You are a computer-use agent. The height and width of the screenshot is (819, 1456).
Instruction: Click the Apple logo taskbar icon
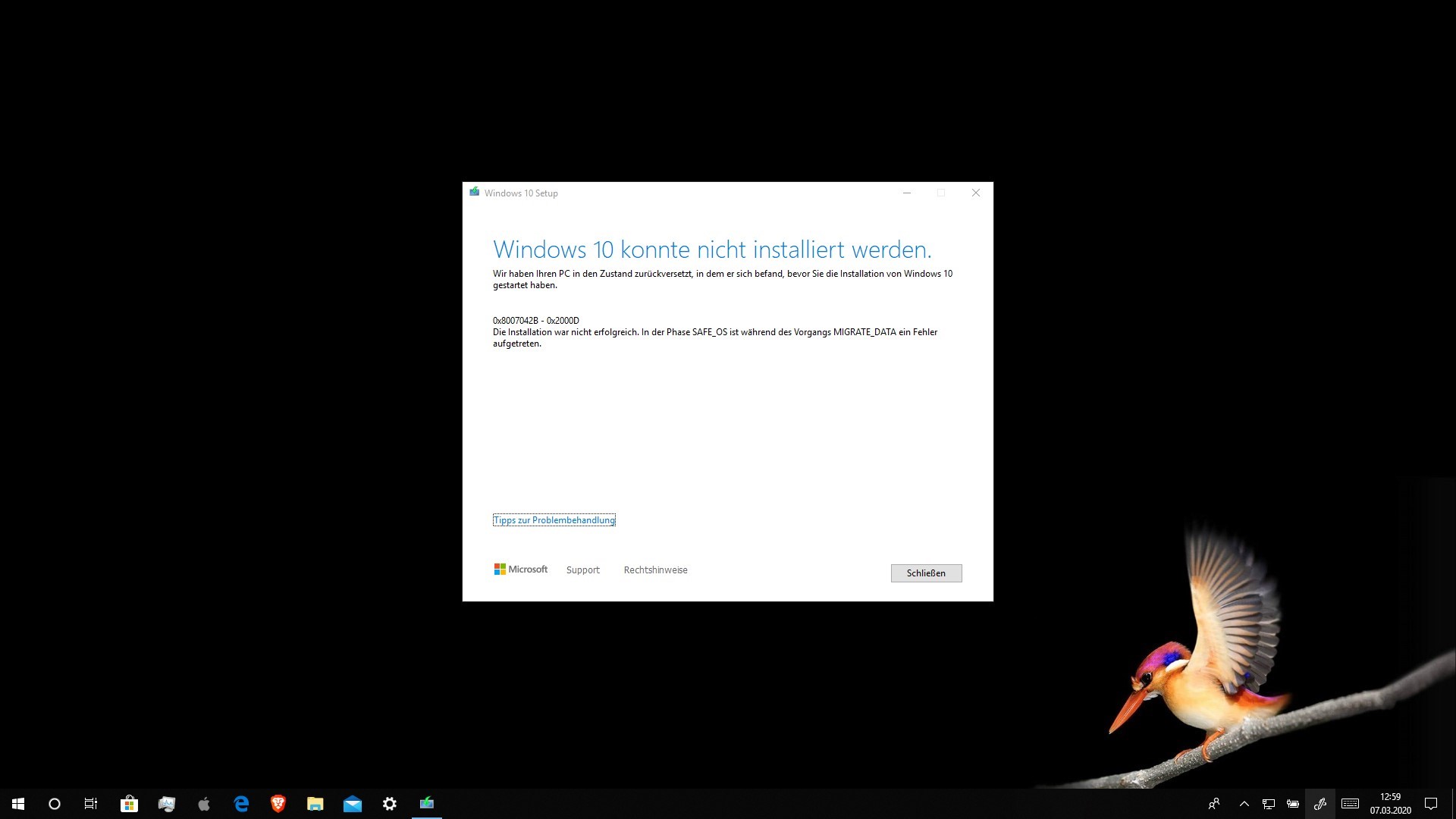click(x=204, y=804)
